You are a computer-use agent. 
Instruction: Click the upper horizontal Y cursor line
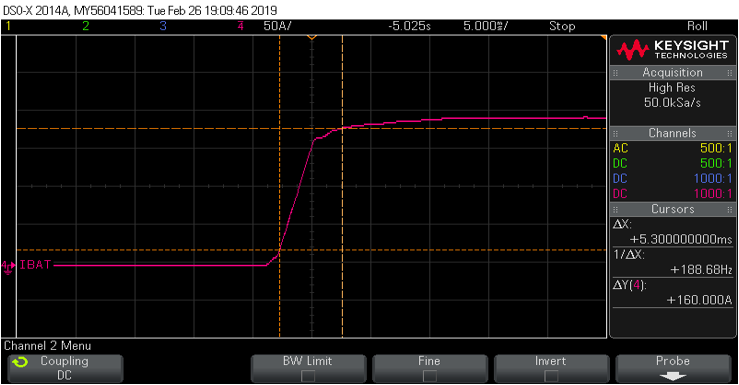pos(311,129)
